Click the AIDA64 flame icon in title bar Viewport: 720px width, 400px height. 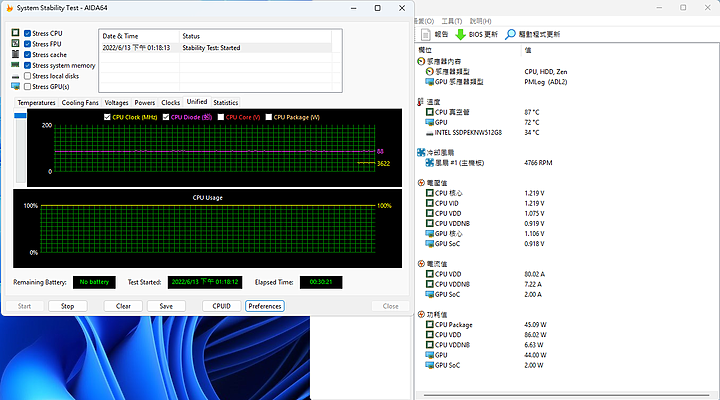click(9, 8)
